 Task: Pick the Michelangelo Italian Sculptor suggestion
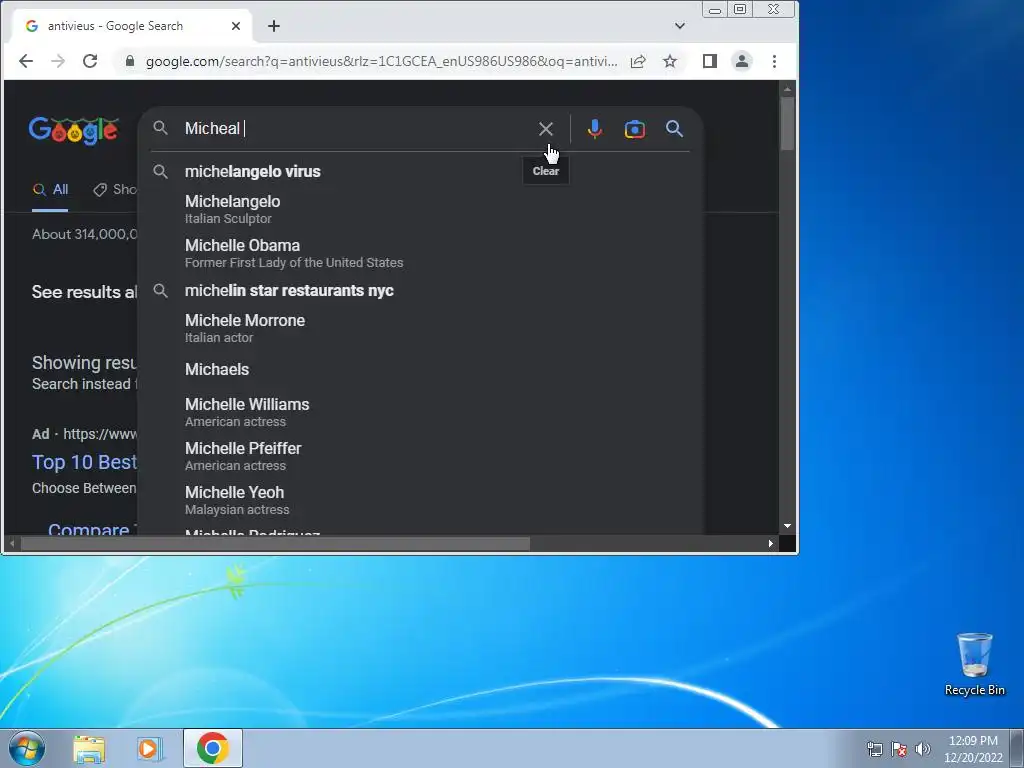coord(420,209)
